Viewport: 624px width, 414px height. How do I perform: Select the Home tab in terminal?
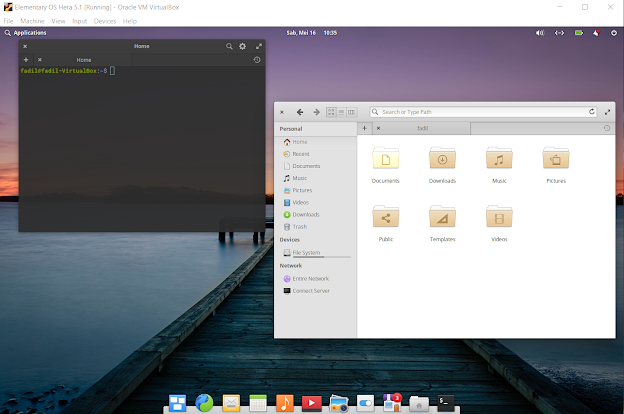[84, 60]
